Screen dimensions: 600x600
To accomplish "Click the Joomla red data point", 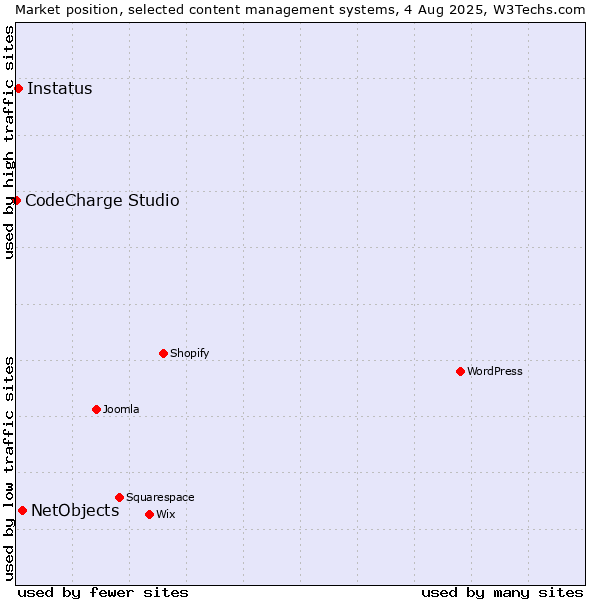I will click(x=96, y=409).
